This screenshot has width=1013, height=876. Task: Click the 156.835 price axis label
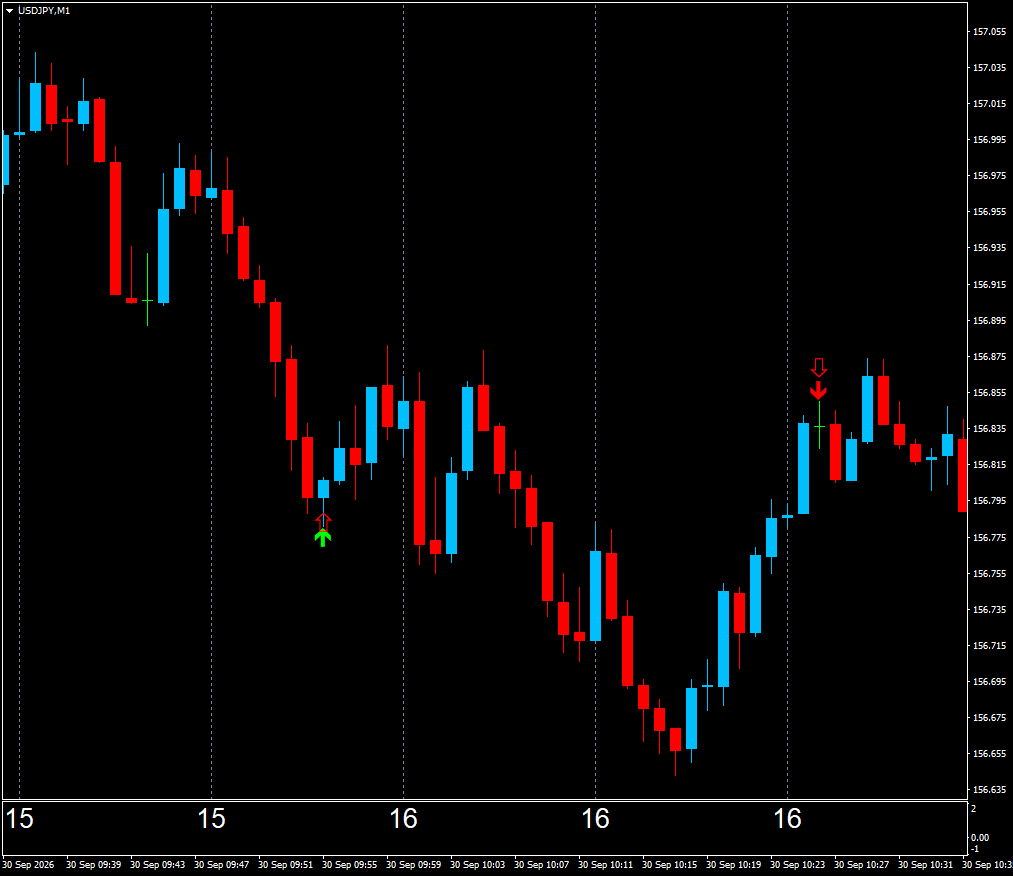(x=989, y=429)
